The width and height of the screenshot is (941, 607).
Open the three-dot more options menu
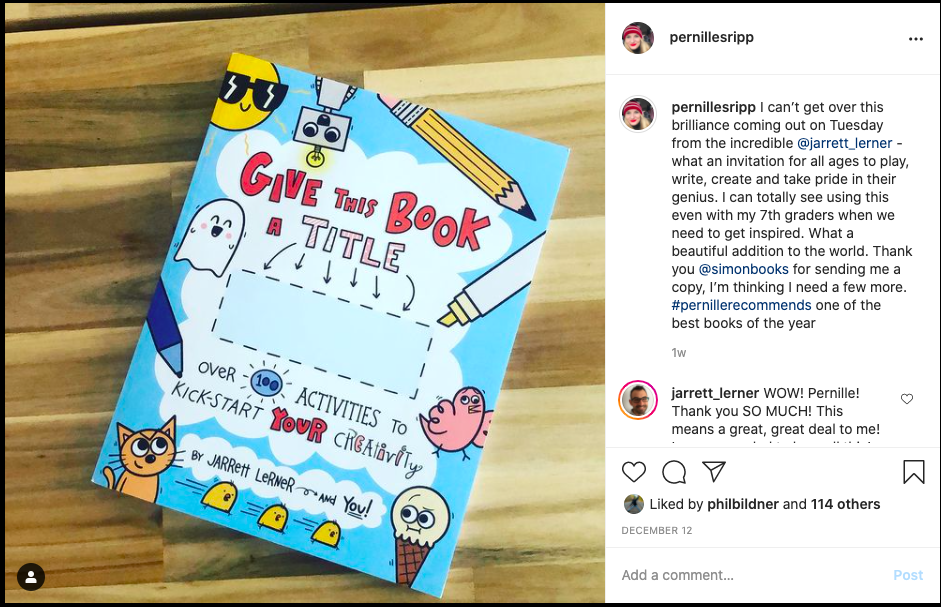(x=915, y=39)
